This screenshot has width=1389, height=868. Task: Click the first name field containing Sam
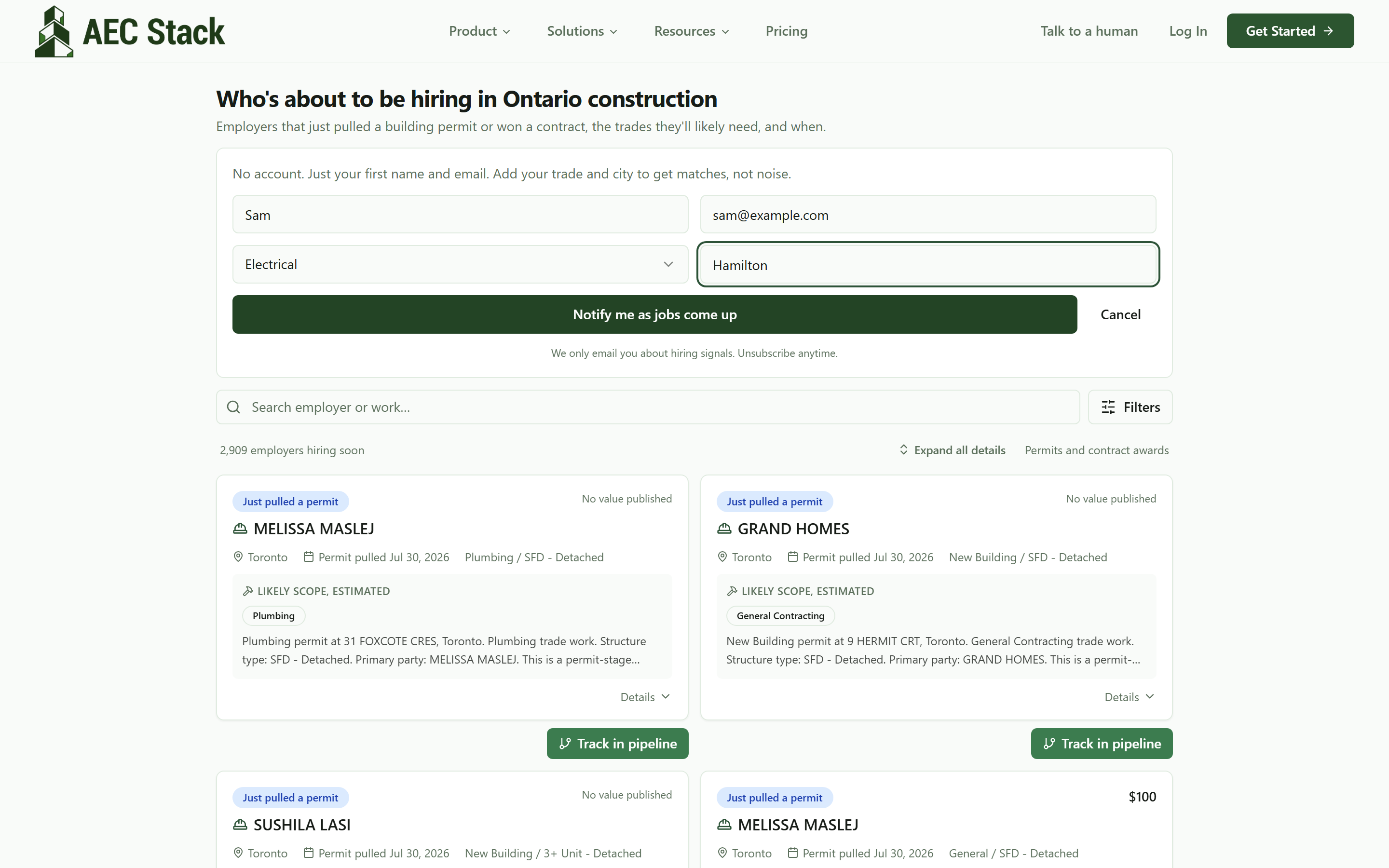[460, 215]
